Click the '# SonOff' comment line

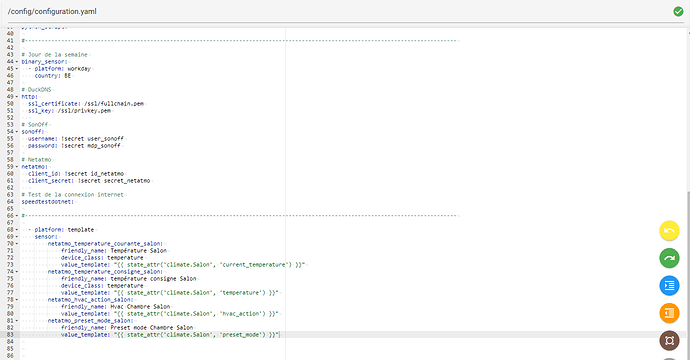click(35, 125)
